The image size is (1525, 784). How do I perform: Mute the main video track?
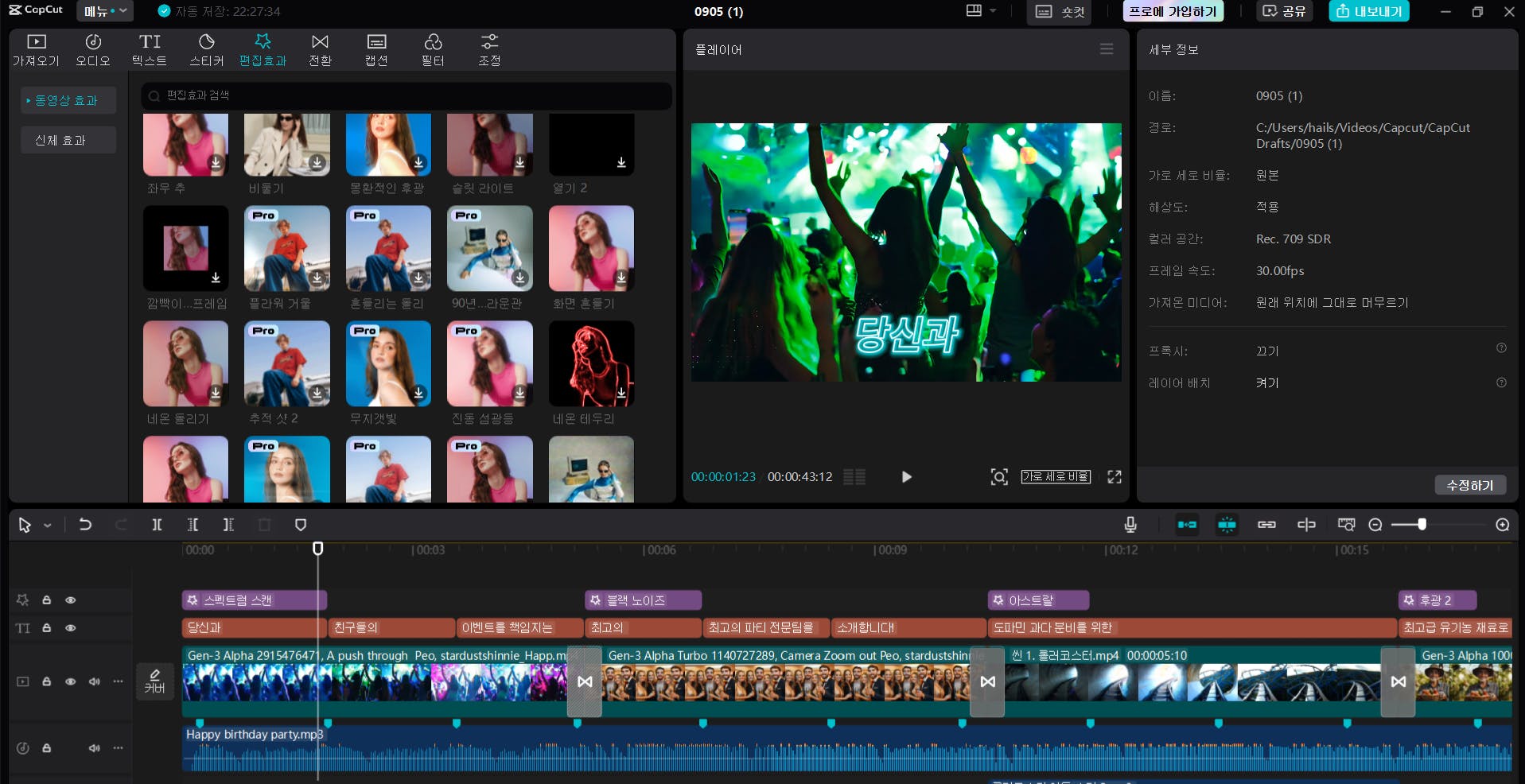tap(95, 681)
